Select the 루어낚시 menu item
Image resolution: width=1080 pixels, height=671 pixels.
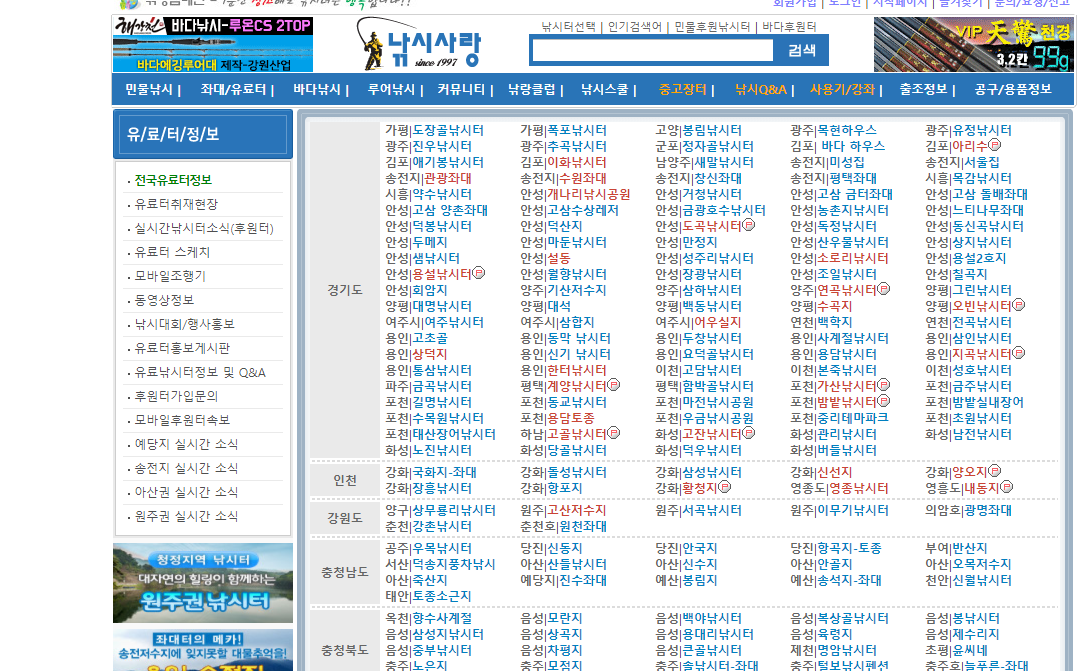coord(391,90)
